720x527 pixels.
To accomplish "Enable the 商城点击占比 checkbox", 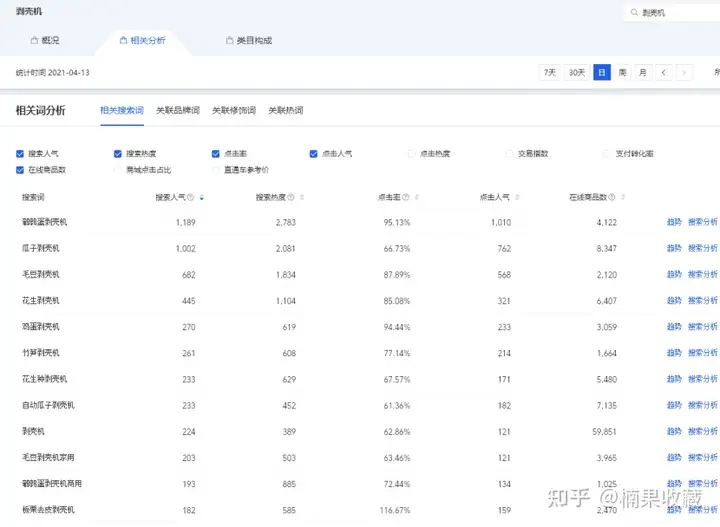I will point(118,170).
